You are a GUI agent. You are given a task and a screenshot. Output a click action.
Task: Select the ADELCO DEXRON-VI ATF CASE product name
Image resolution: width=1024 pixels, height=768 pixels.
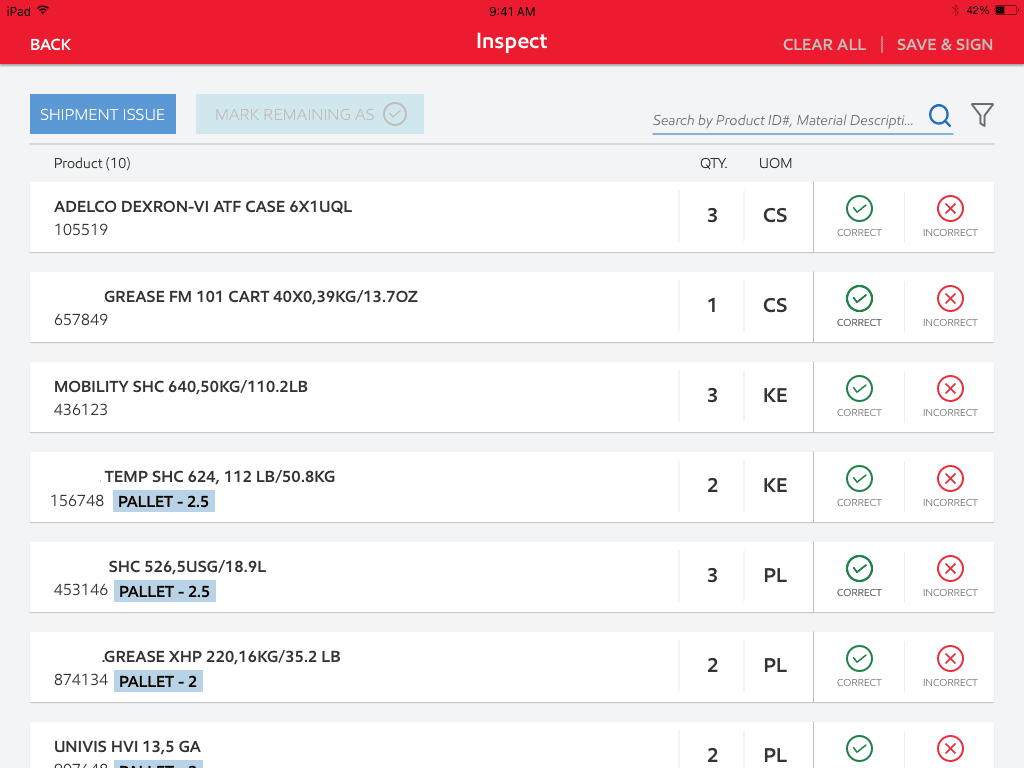[202, 206]
